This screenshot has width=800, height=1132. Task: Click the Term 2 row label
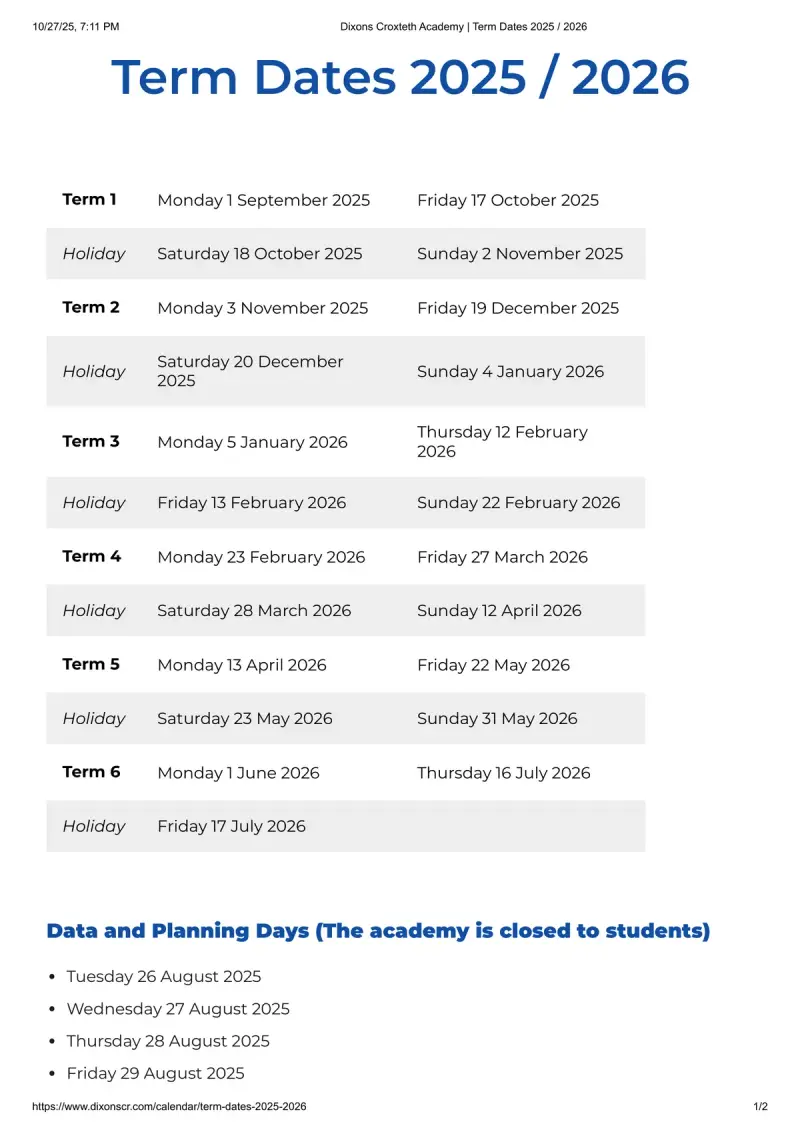point(91,308)
